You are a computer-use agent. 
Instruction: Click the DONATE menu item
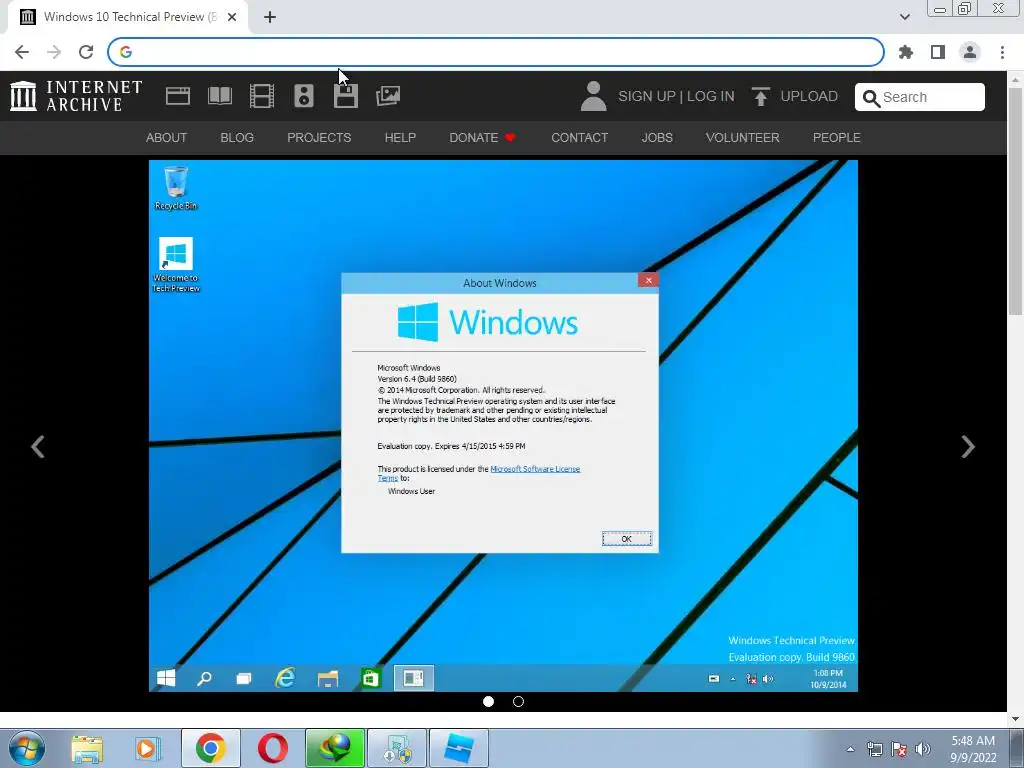[x=483, y=138]
